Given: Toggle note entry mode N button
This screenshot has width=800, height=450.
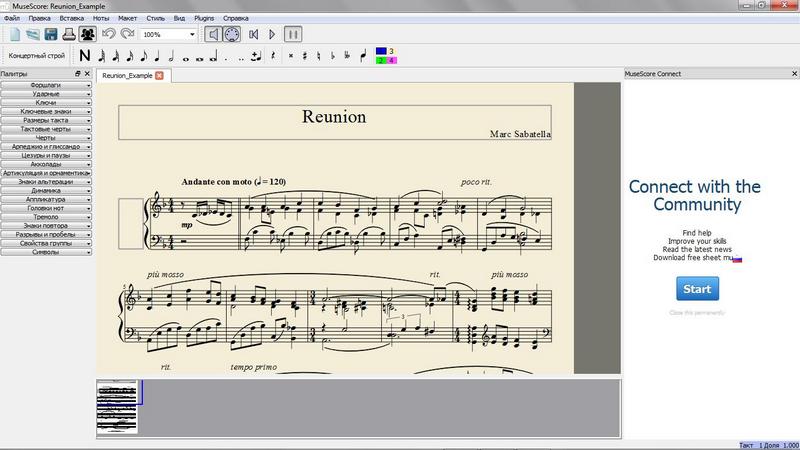Looking at the screenshot, I should click(x=85, y=56).
